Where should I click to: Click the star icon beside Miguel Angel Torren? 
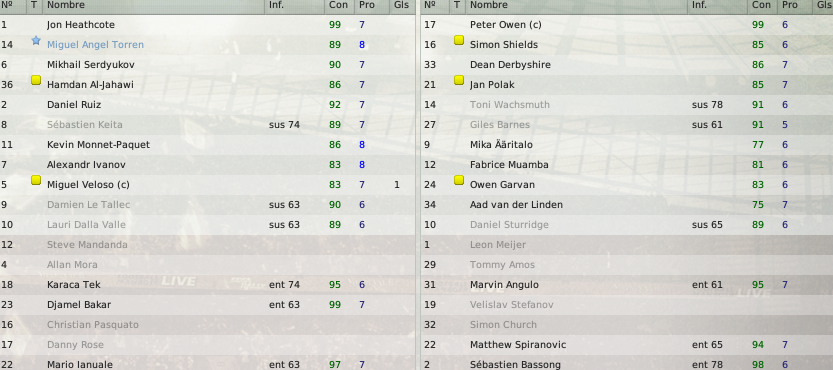point(36,40)
